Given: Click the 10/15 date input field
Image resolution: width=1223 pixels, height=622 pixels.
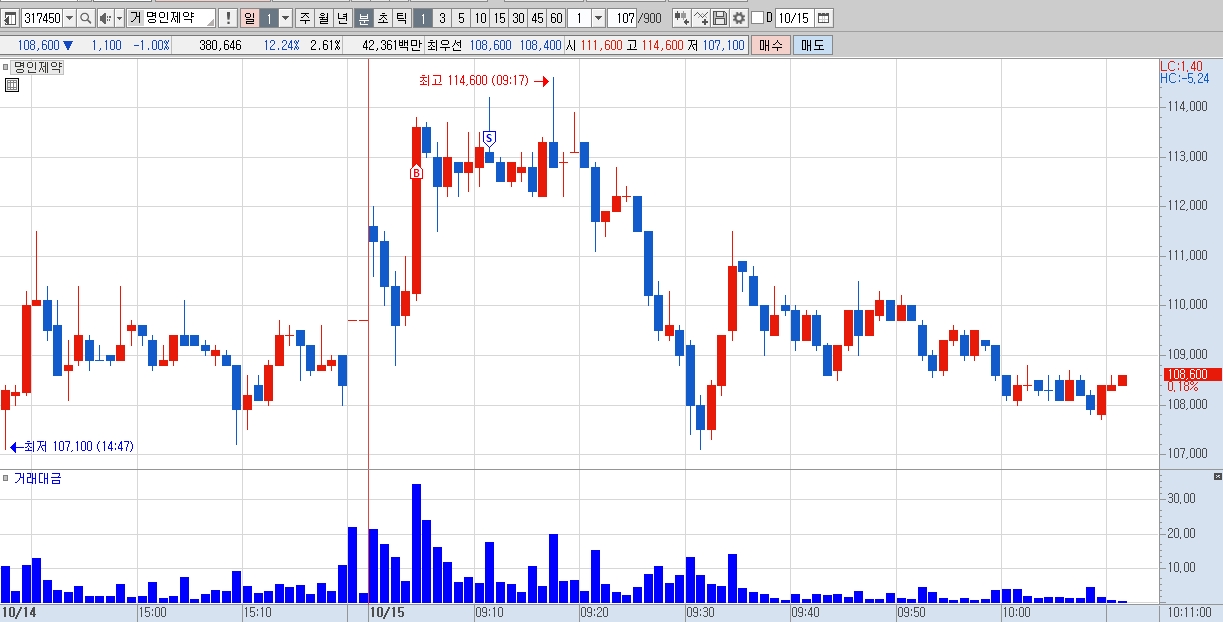Looking at the screenshot, I should pyautogui.click(x=795, y=18).
